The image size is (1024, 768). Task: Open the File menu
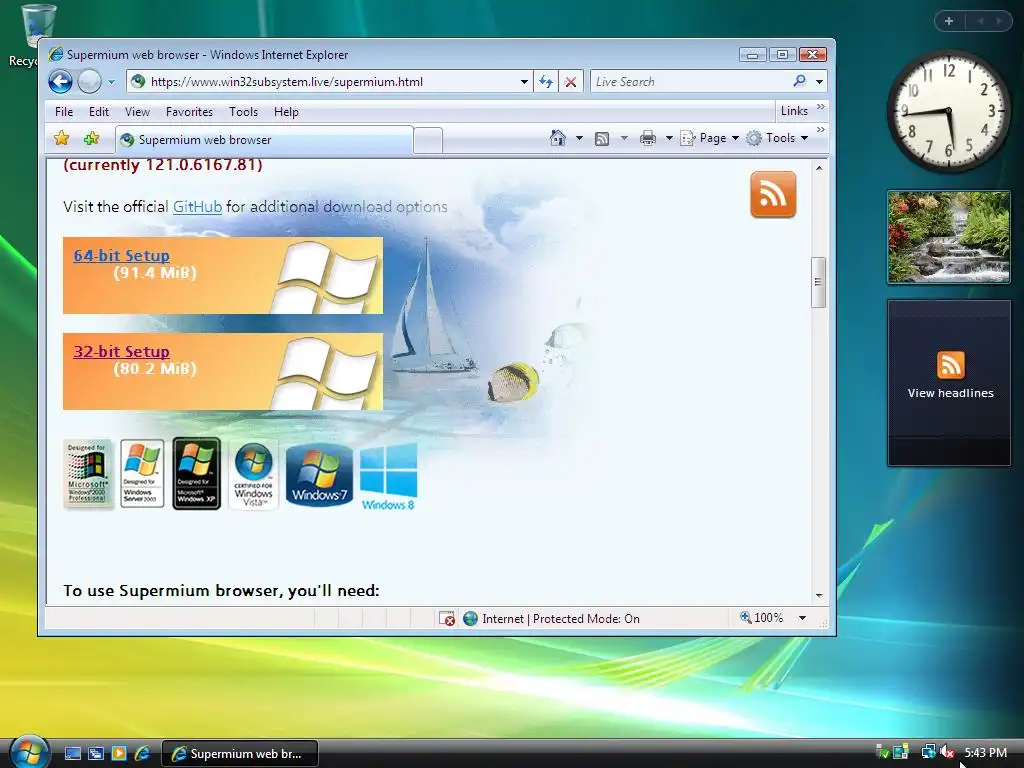coord(64,112)
